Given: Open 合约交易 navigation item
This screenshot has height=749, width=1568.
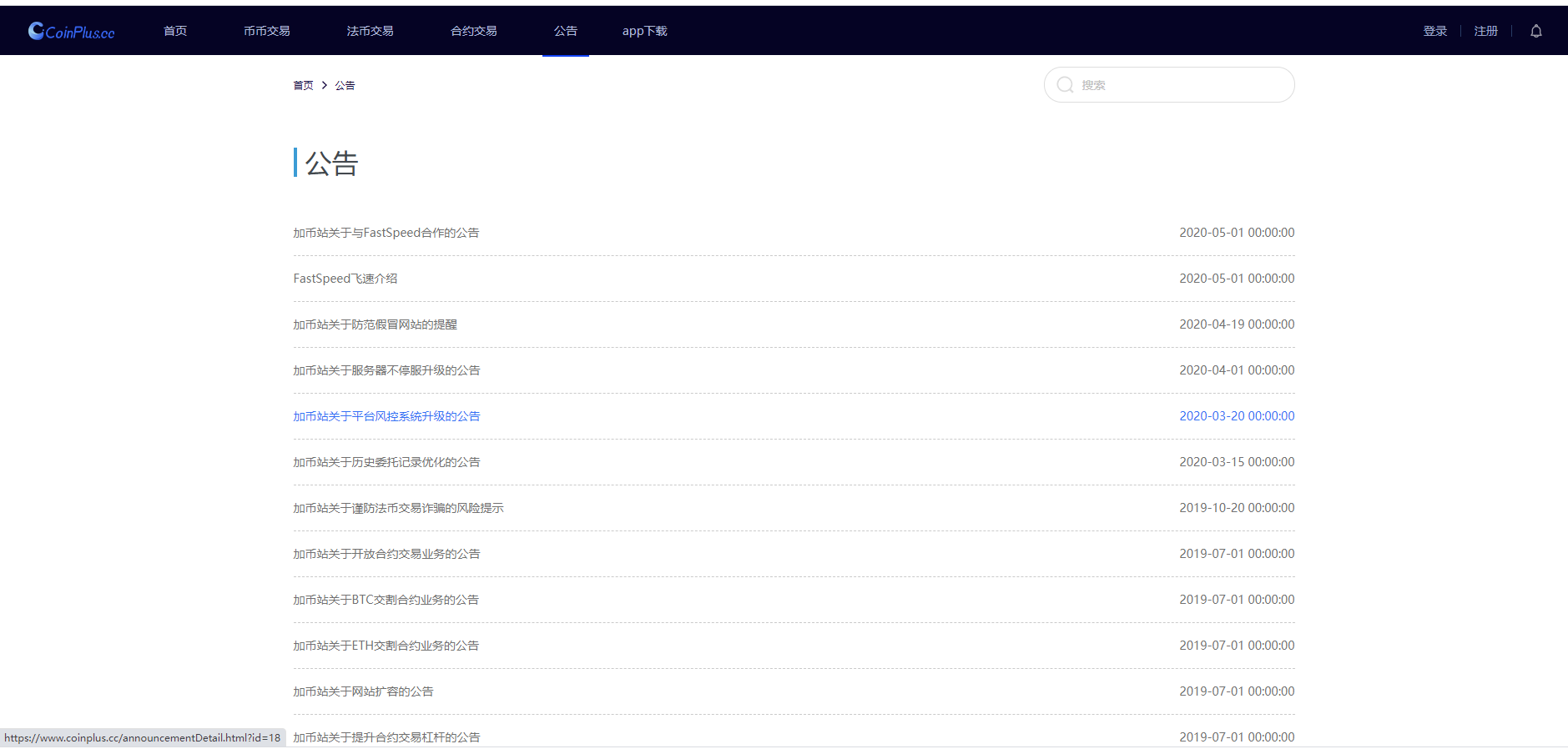Looking at the screenshot, I should point(474,31).
